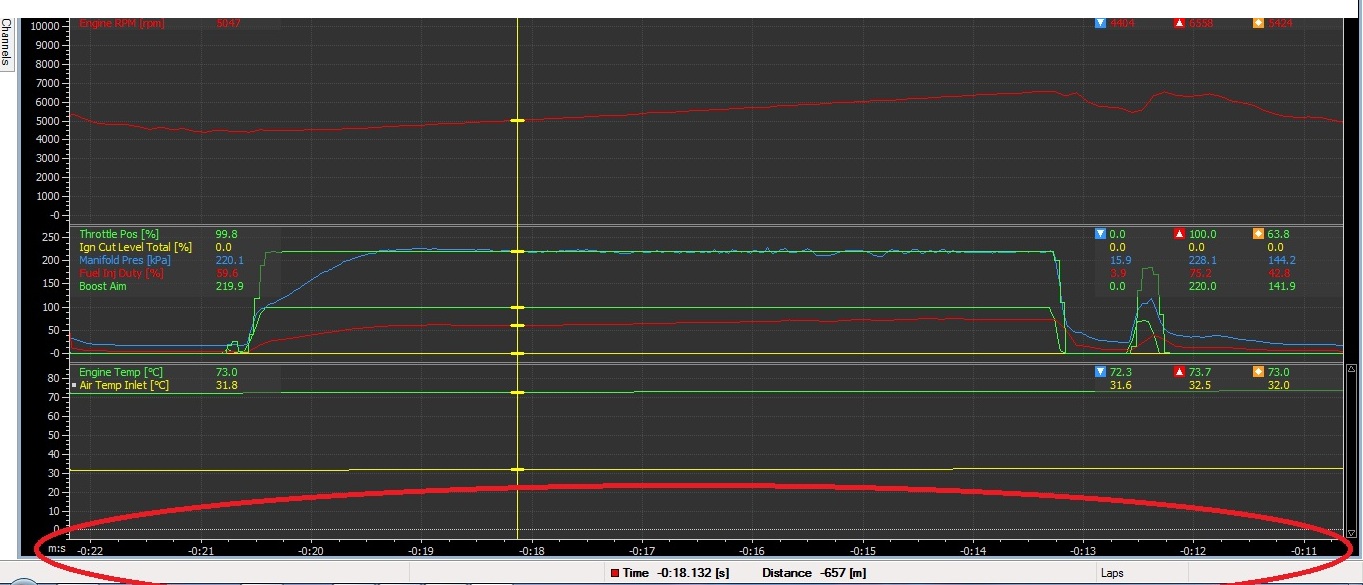Select the Manifold Pres [kPa] channel label
1363x585 pixels.
pyautogui.click(x=125, y=260)
